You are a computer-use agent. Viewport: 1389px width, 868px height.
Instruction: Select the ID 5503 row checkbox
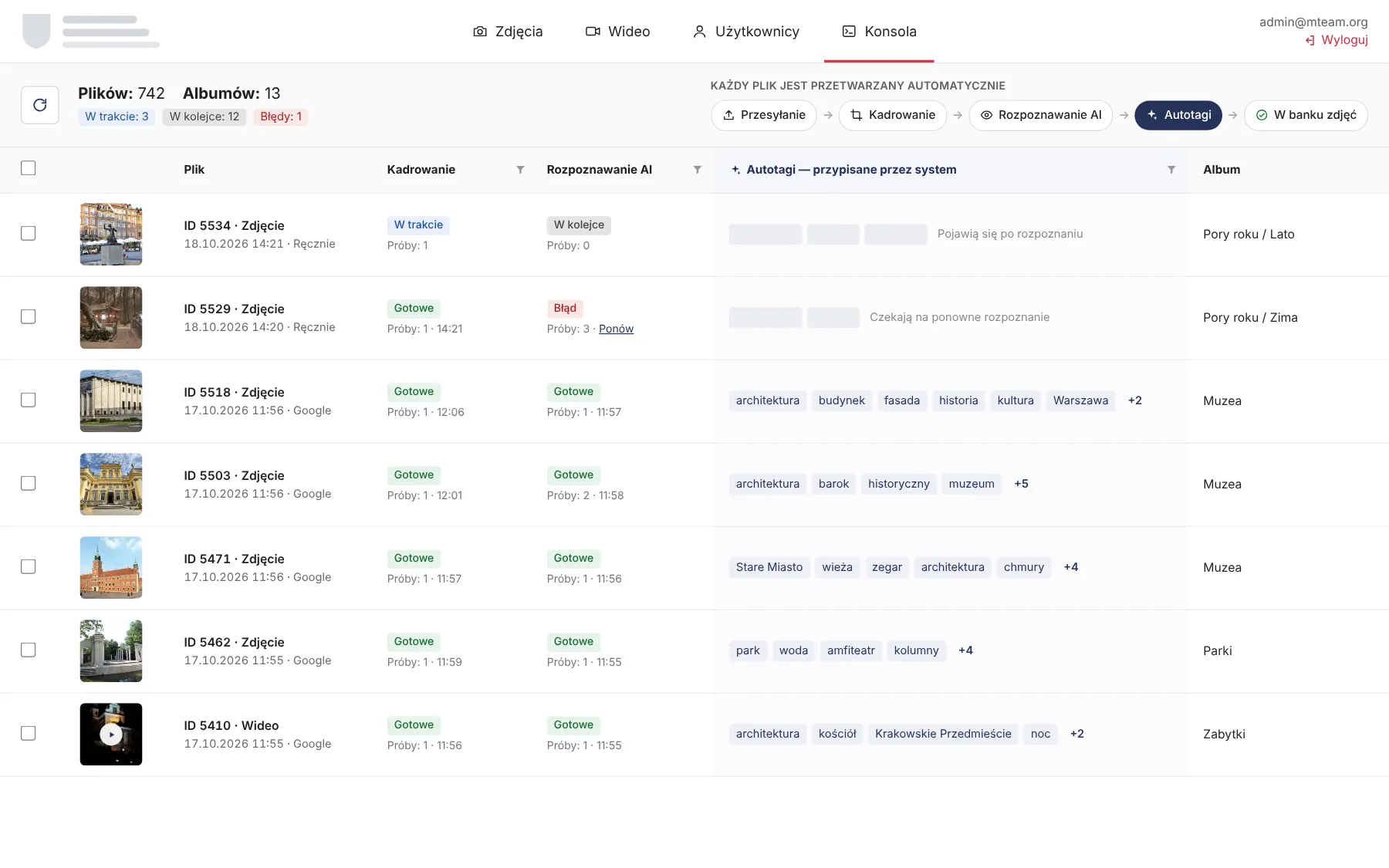pos(29,484)
